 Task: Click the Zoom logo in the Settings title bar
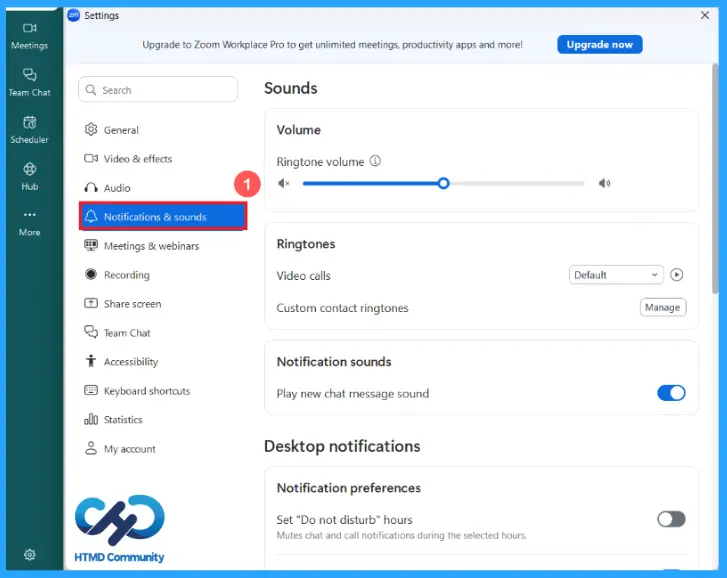[74, 15]
